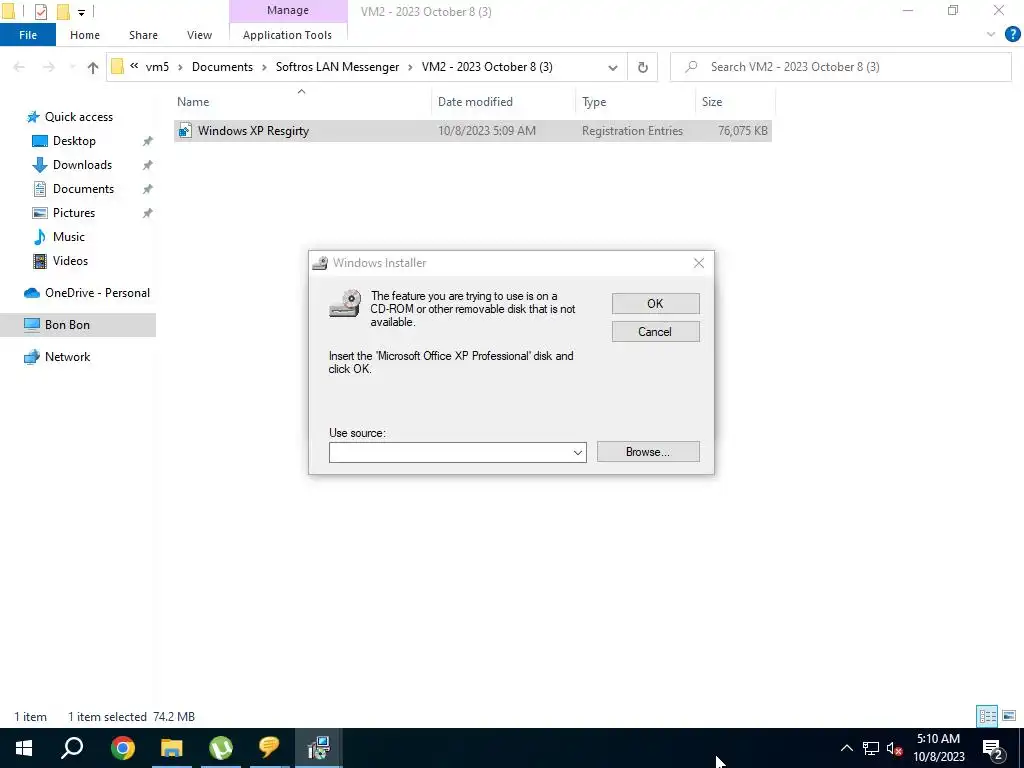Open Downloads in the navigation pane

pyautogui.click(x=82, y=165)
